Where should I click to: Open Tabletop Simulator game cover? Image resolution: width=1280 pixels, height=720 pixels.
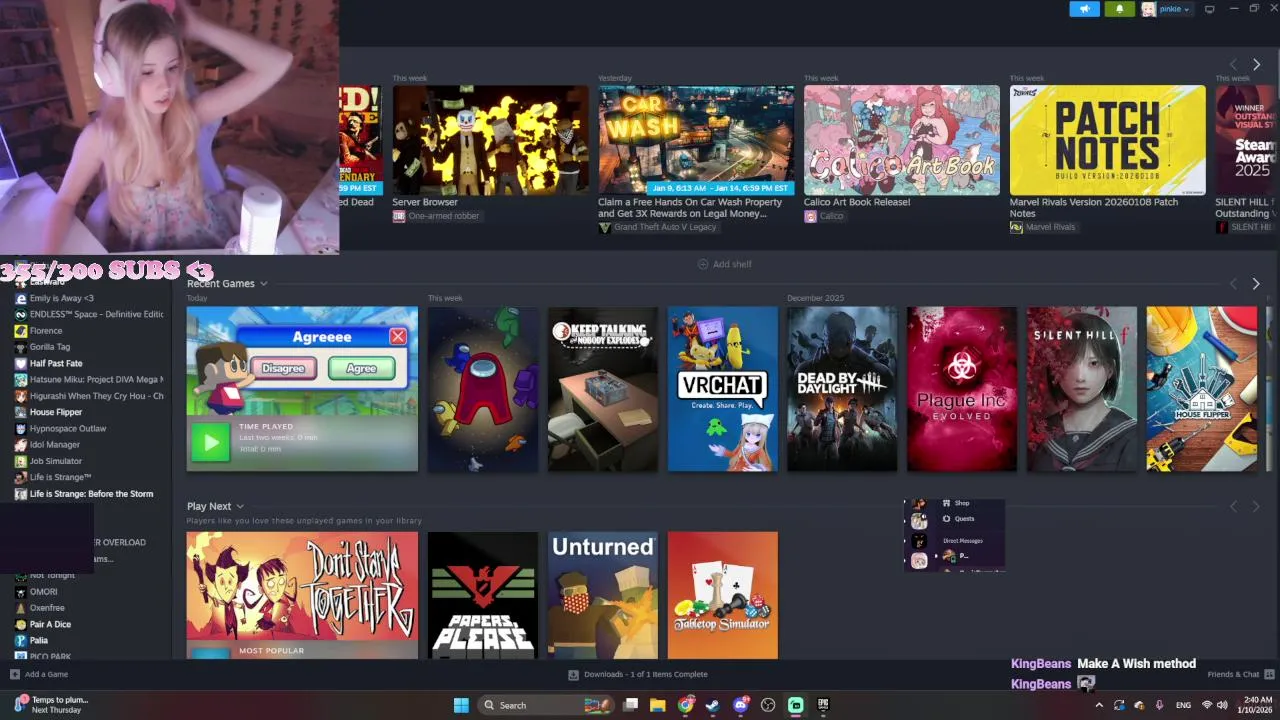723,595
